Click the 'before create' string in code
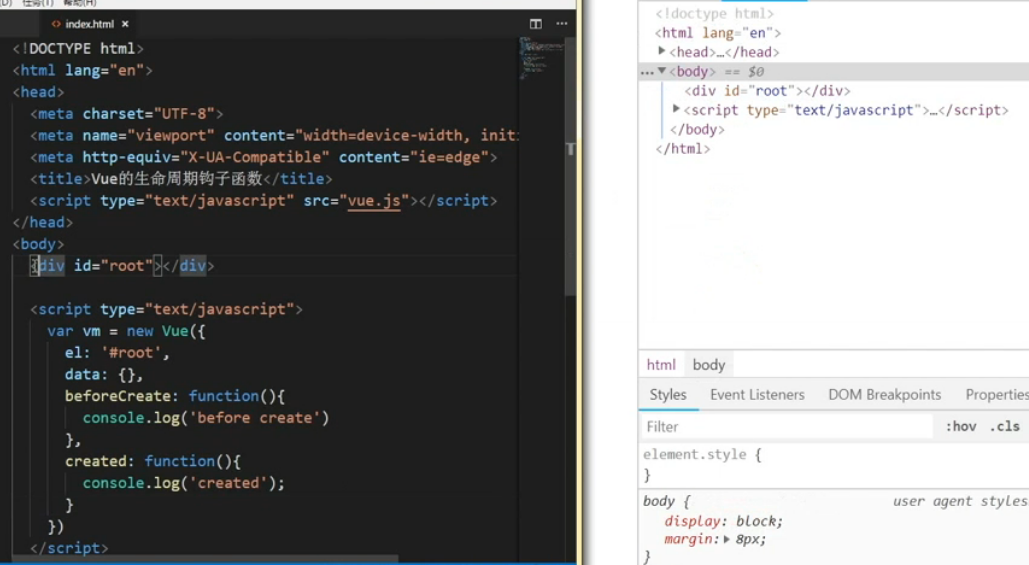The width and height of the screenshot is (1029, 565). (x=255, y=418)
